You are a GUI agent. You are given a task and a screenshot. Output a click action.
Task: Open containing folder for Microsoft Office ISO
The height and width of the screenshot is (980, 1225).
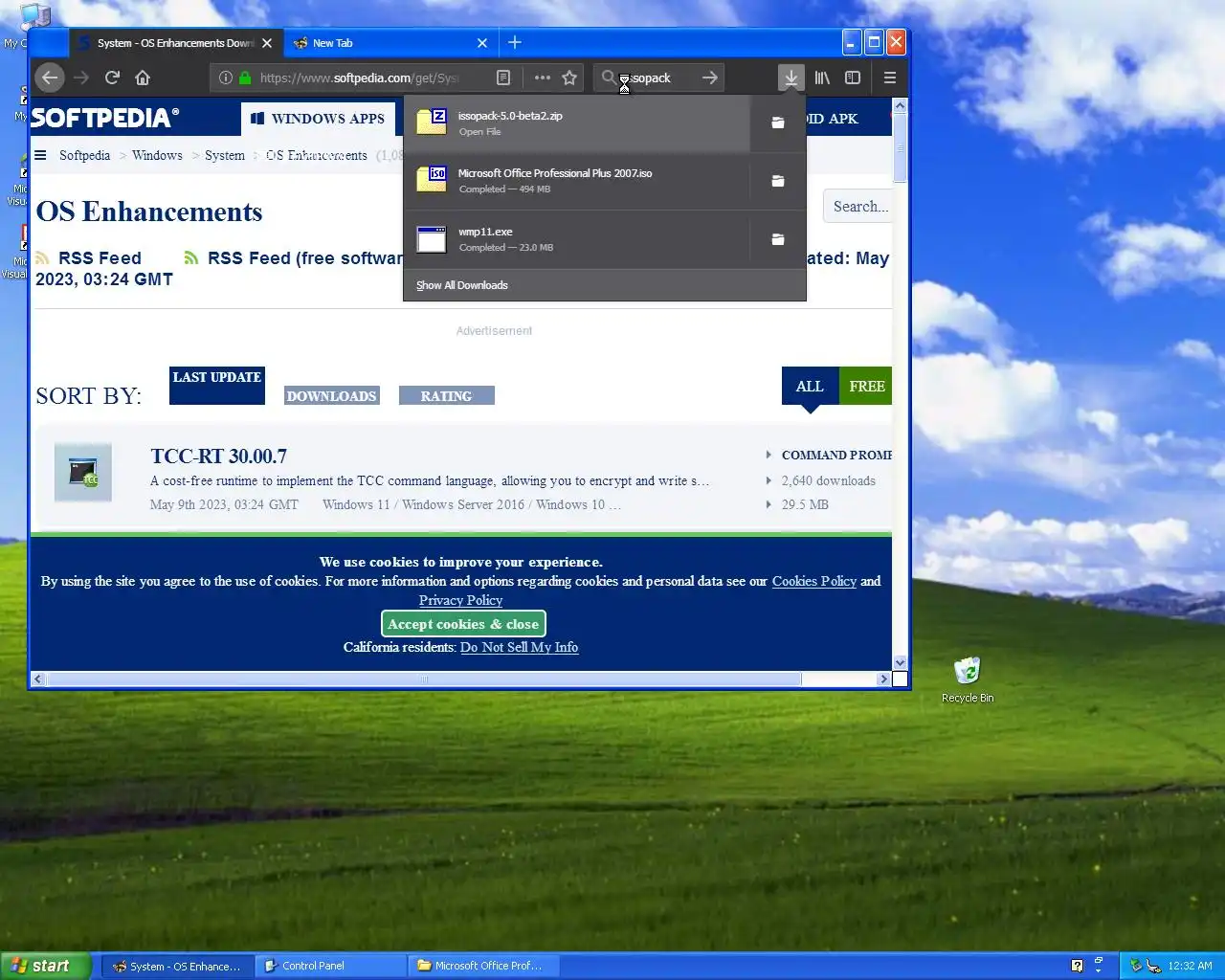(x=778, y=181)
